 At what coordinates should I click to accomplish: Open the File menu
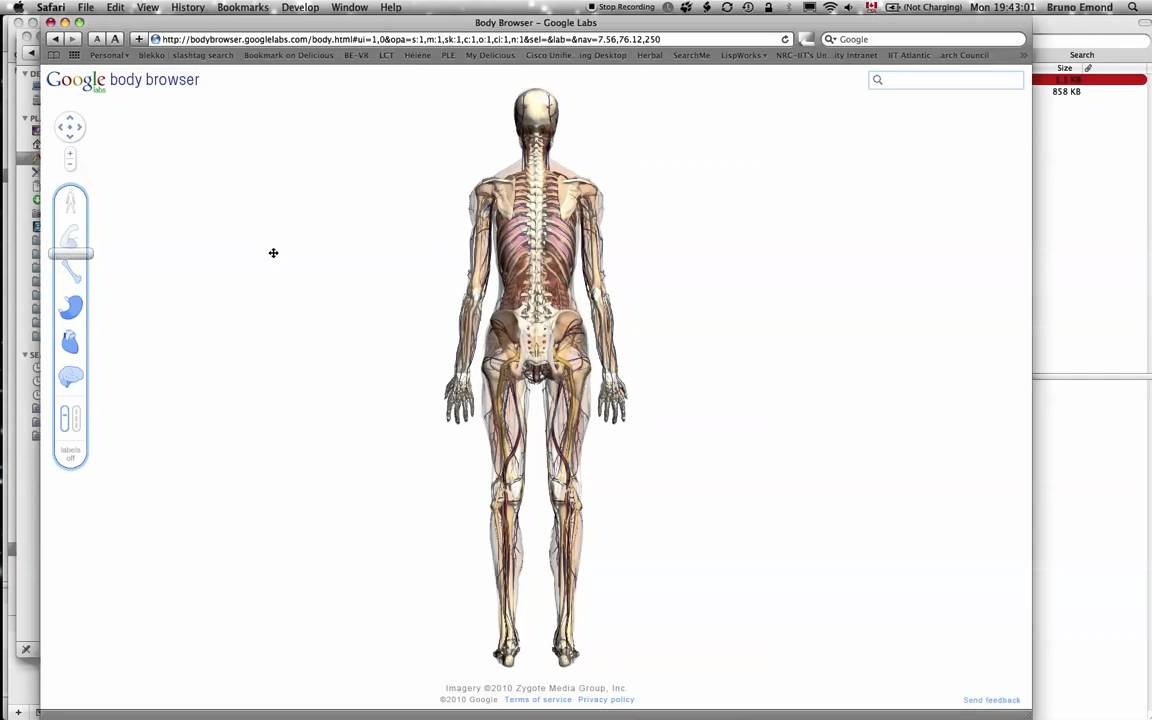tap(86, 7)
